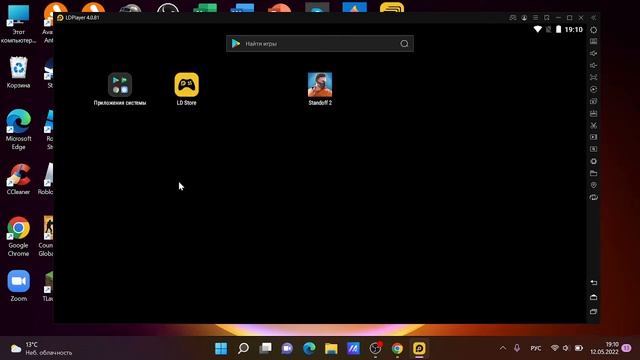
Task: Select the Корзина recycle bin icon
Action: click(18, 72)
